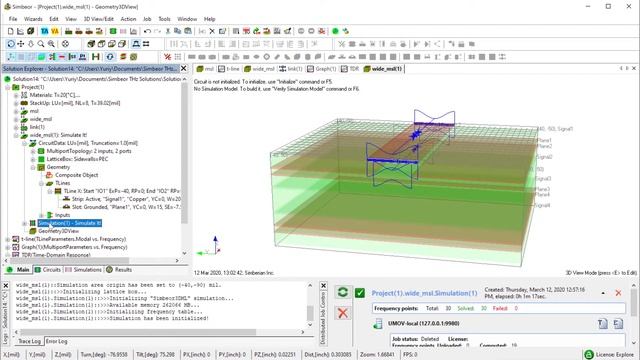The height and width of the screenshot is (360, 640).
Task: Click the New document icon
Action: click(11, 31)
